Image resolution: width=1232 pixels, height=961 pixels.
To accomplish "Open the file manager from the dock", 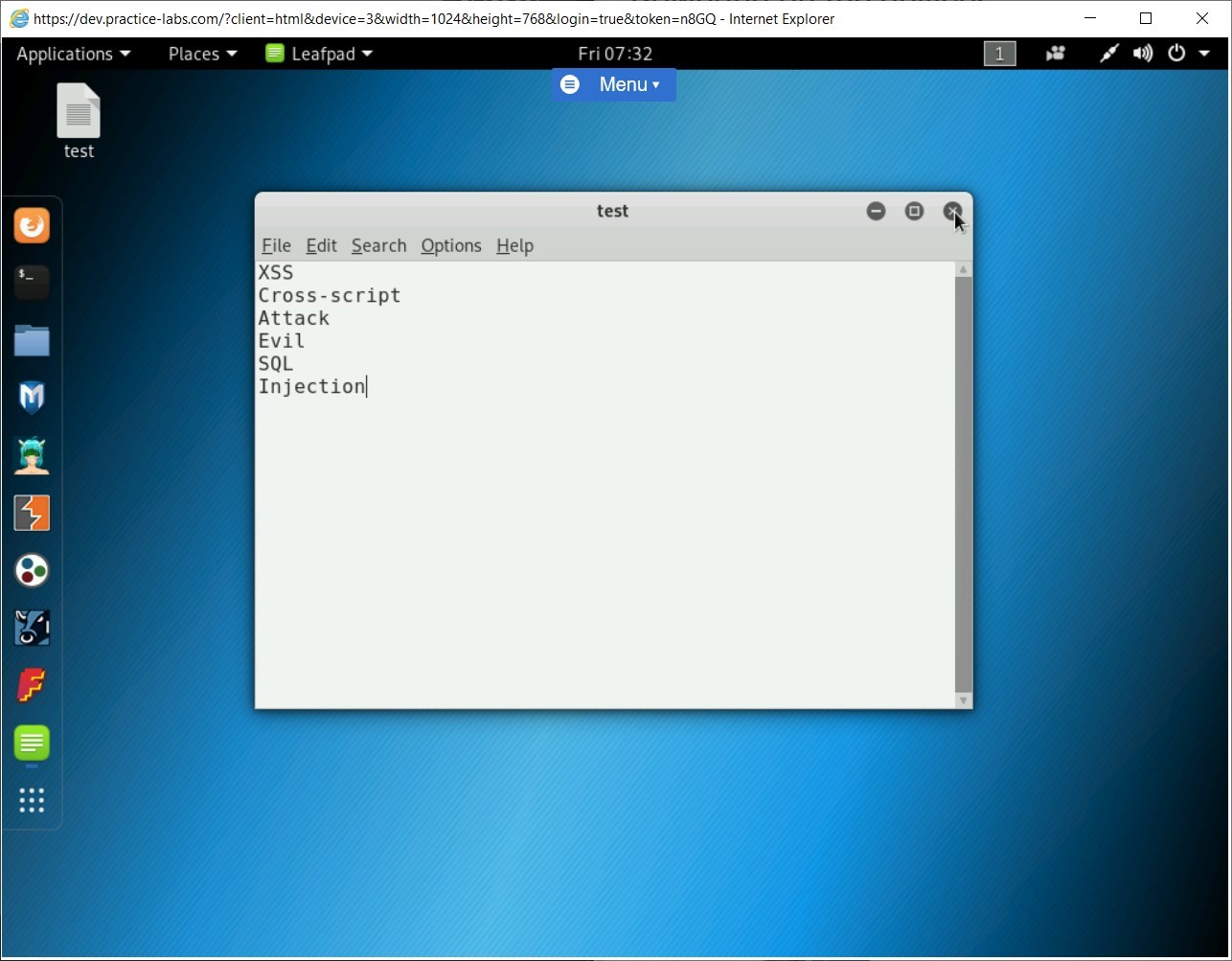I will (32, 340).
